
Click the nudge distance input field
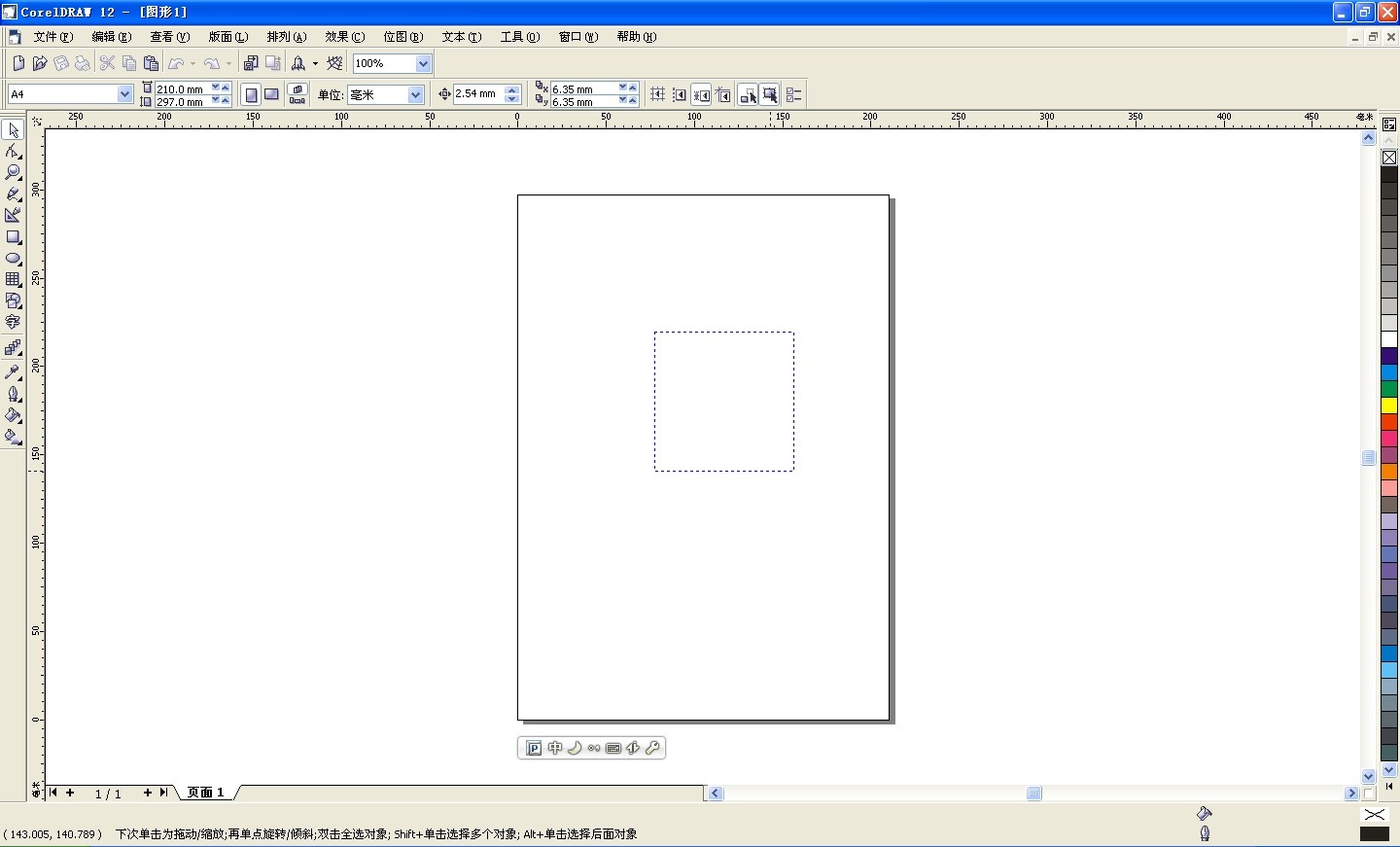pyautogui.click(x=476, y=94)
